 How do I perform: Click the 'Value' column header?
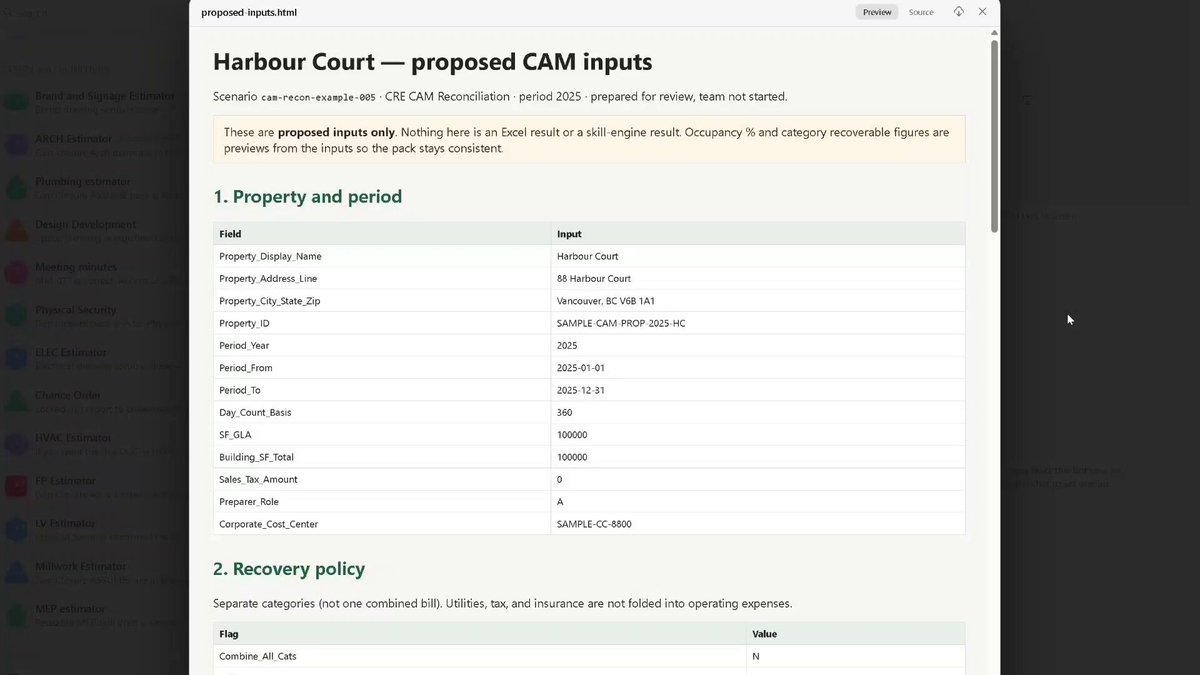click(x=856, y=634)
